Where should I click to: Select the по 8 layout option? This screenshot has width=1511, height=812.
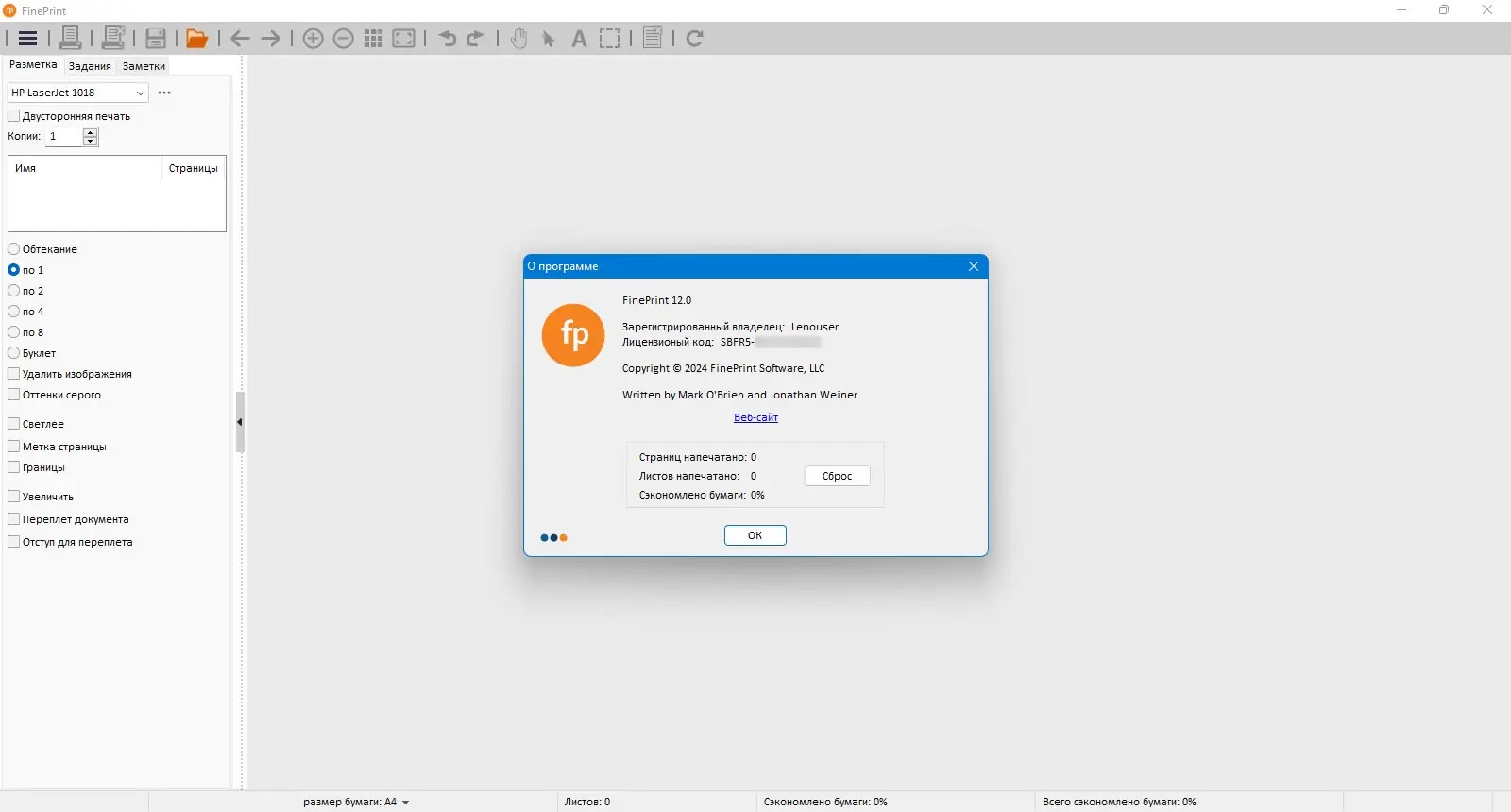click(25, 332)
